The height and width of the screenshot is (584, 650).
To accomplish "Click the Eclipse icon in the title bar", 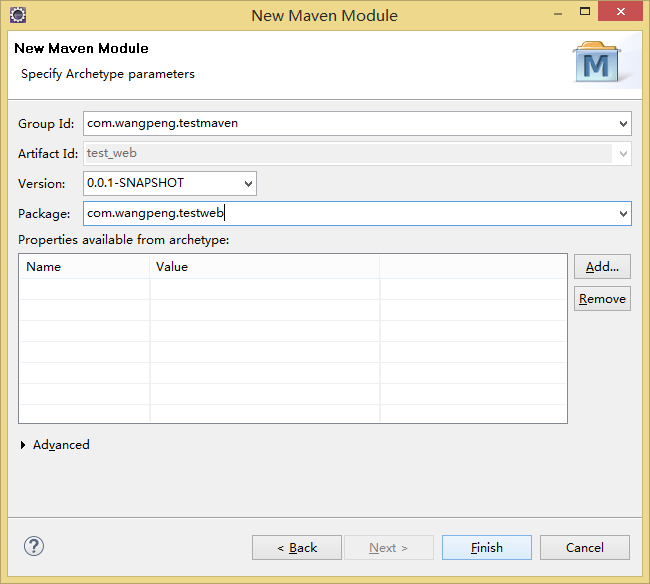I will click(x=18, y=15).
